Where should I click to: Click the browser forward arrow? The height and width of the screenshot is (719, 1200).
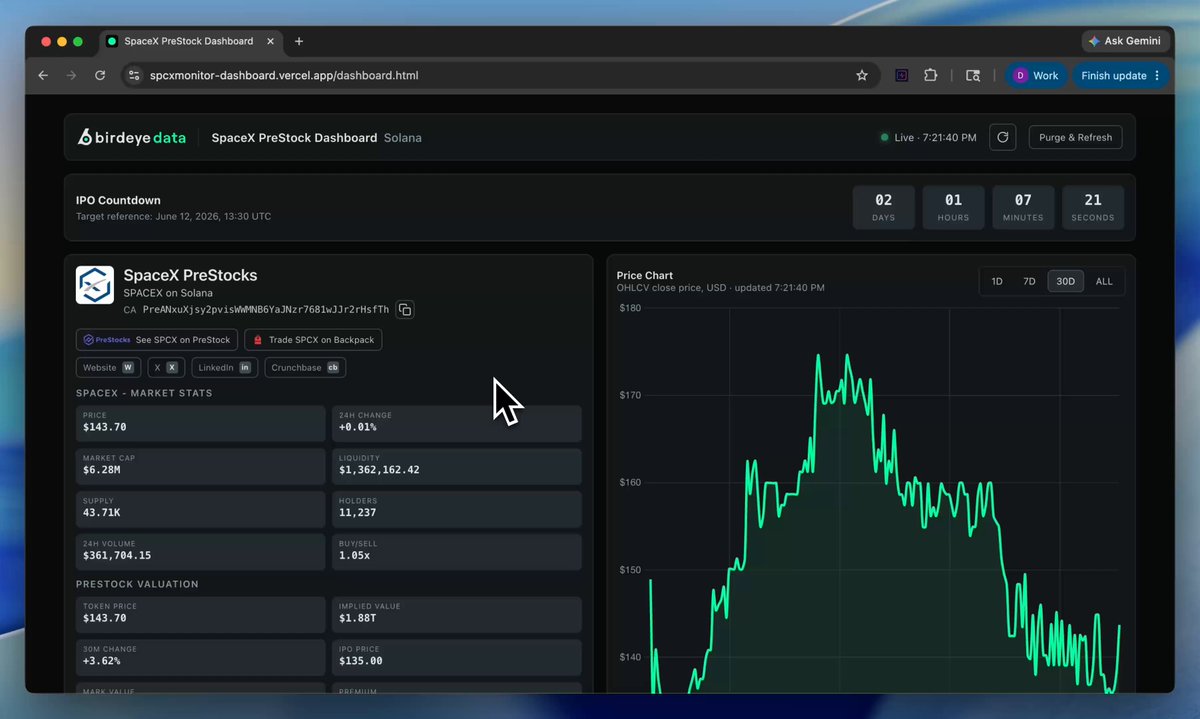click(71, 75)
